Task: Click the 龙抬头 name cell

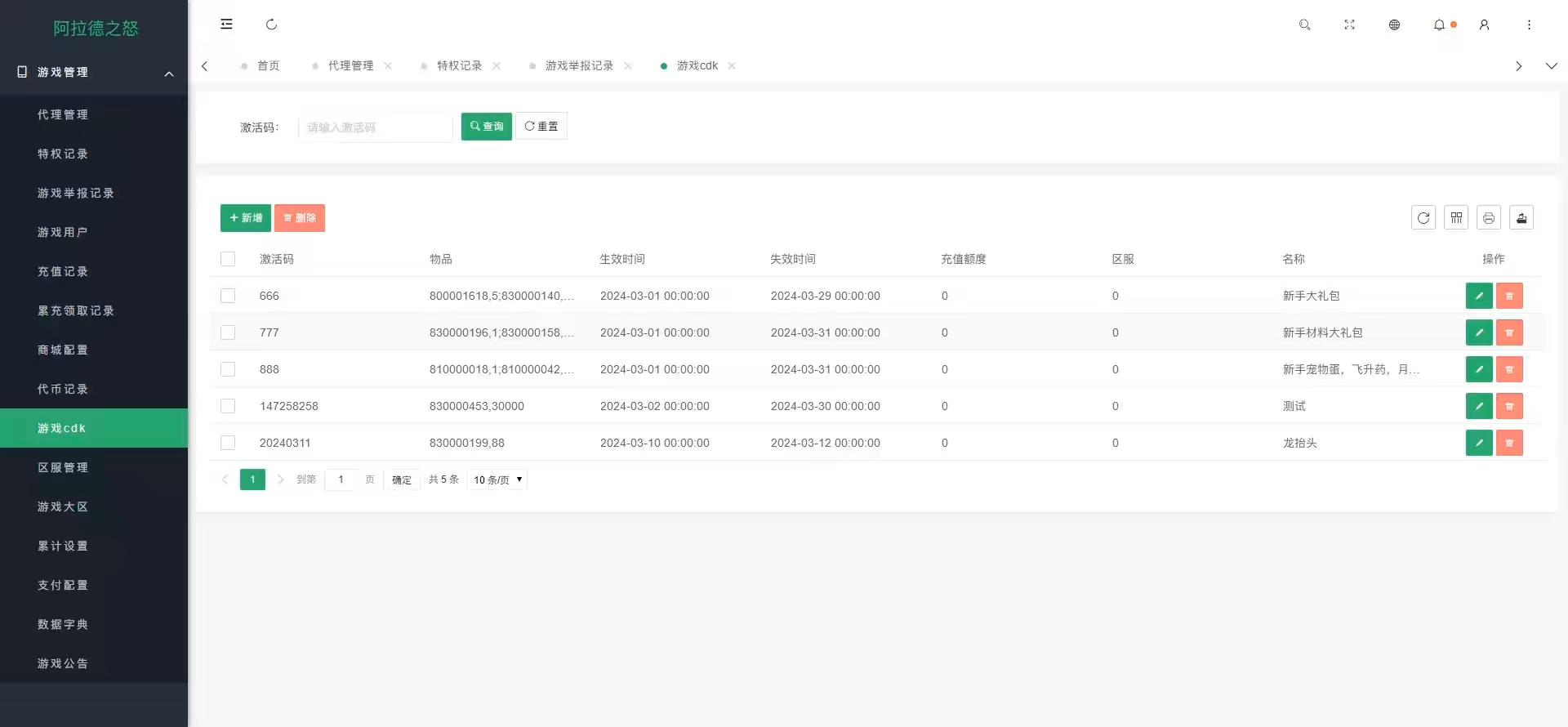Action: [x=1299, y=443]
